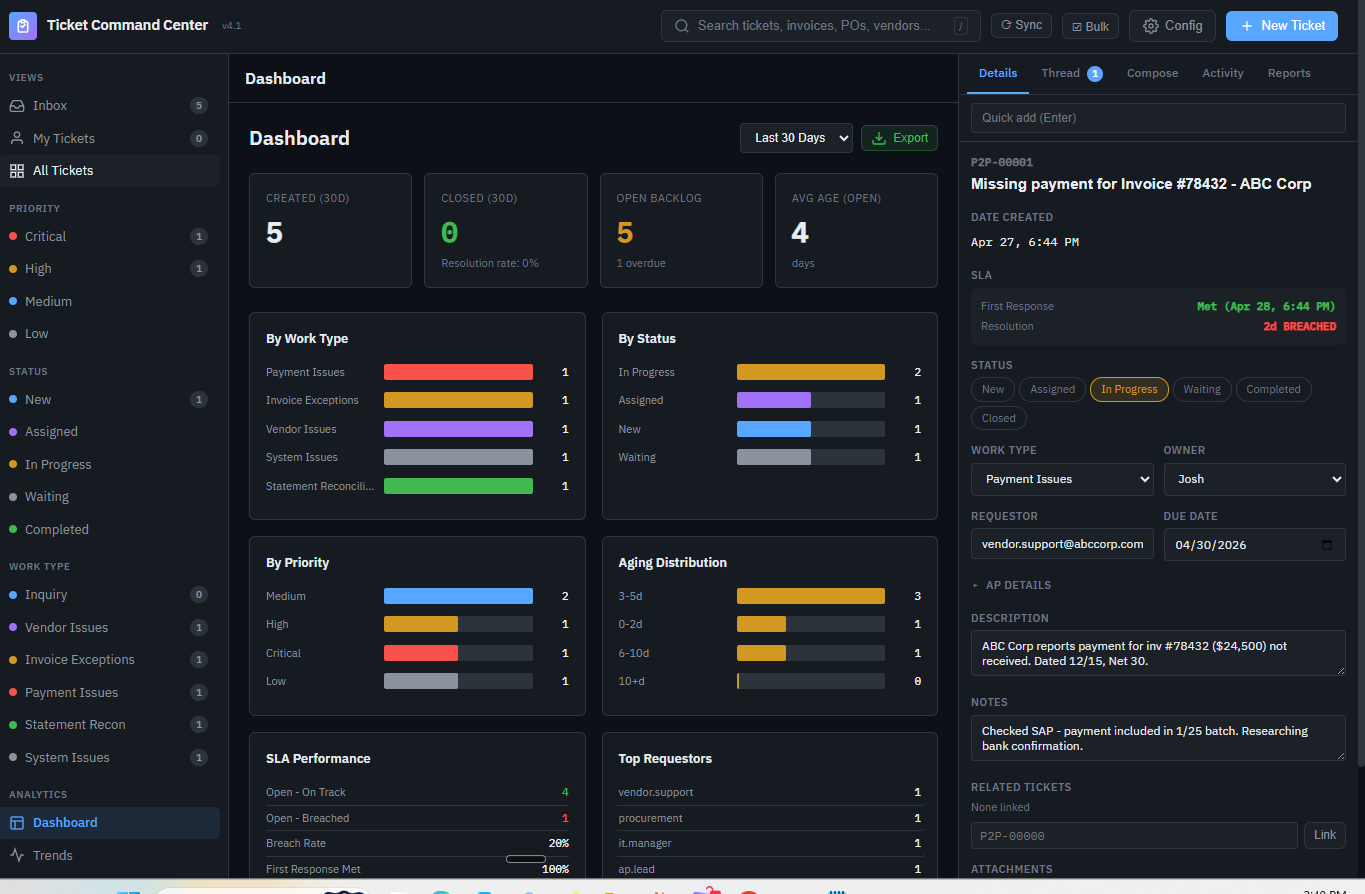This screenshot has width=1365, height=894.
Task: Filter by Medium priority in sidebar
Action: pos(110,302)
